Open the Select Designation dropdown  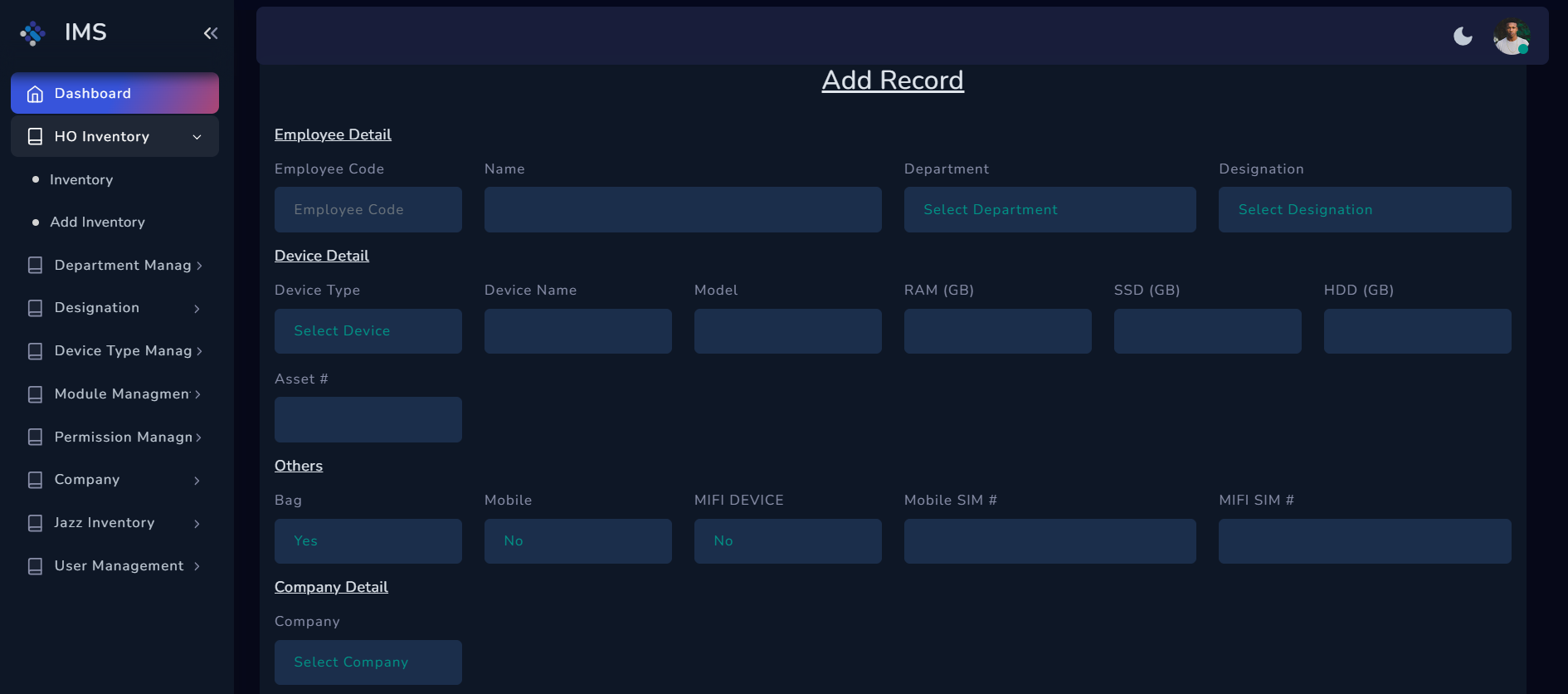pyautogui.click(x=1364, y=210)
